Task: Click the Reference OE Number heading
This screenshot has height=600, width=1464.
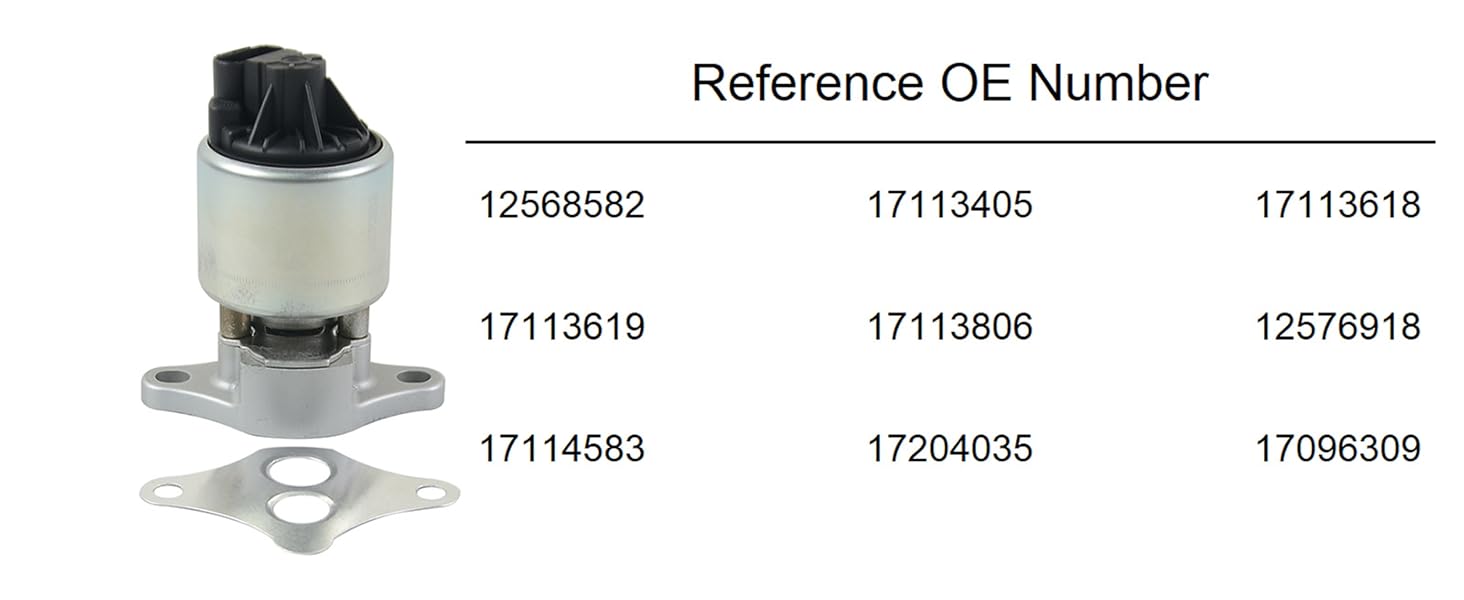Action: 949,83
